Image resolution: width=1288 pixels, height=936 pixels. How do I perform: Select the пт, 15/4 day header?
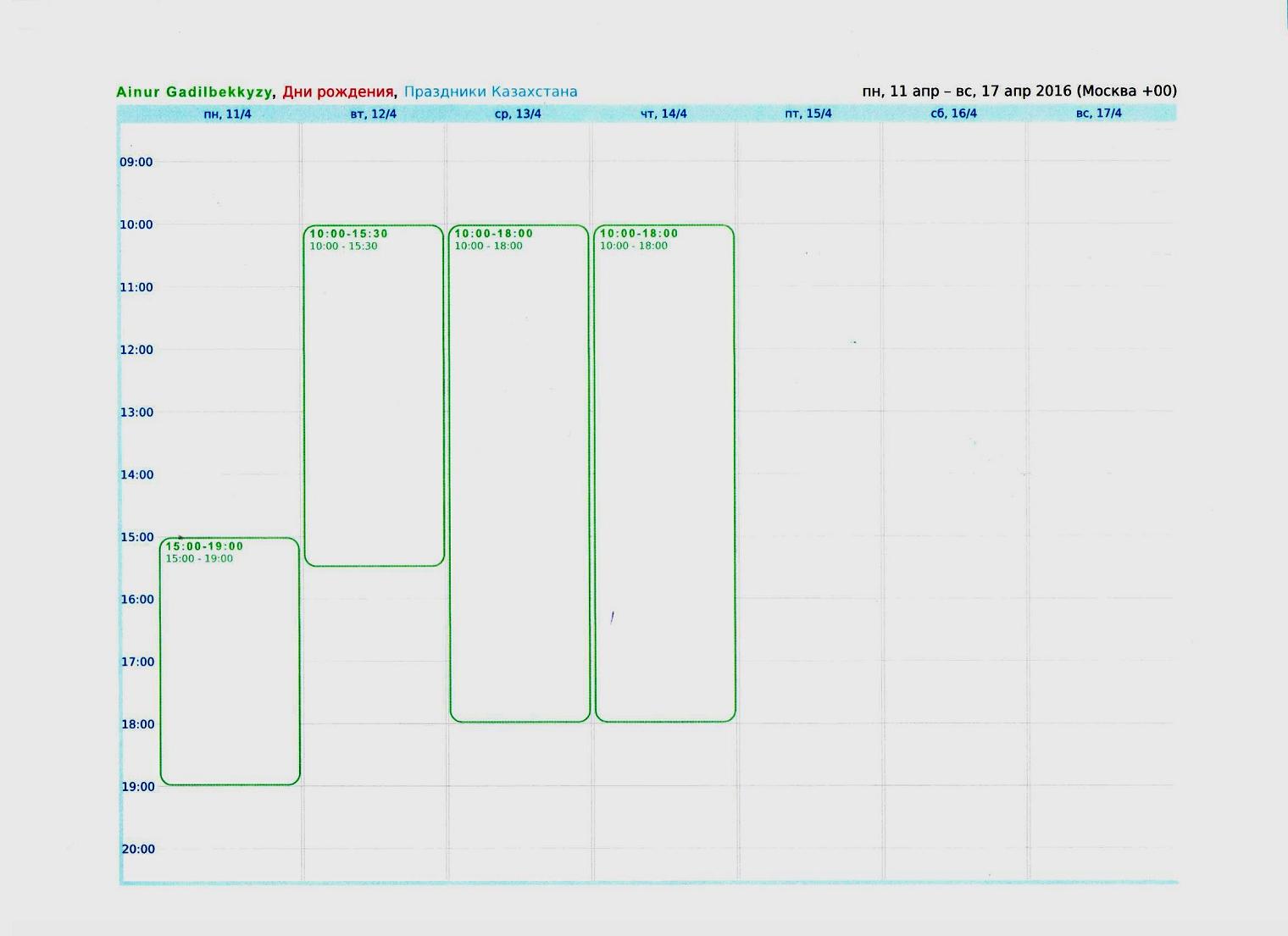[x=808, y=114]
